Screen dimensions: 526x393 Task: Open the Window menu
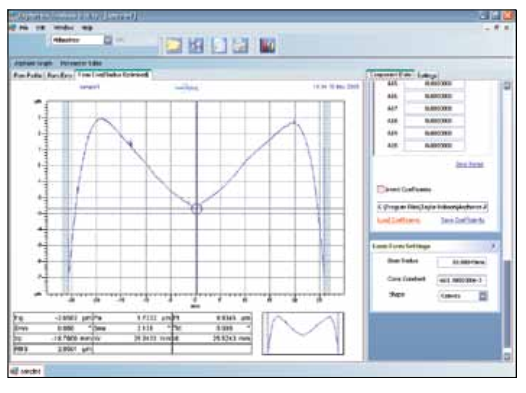coord(63,28)
